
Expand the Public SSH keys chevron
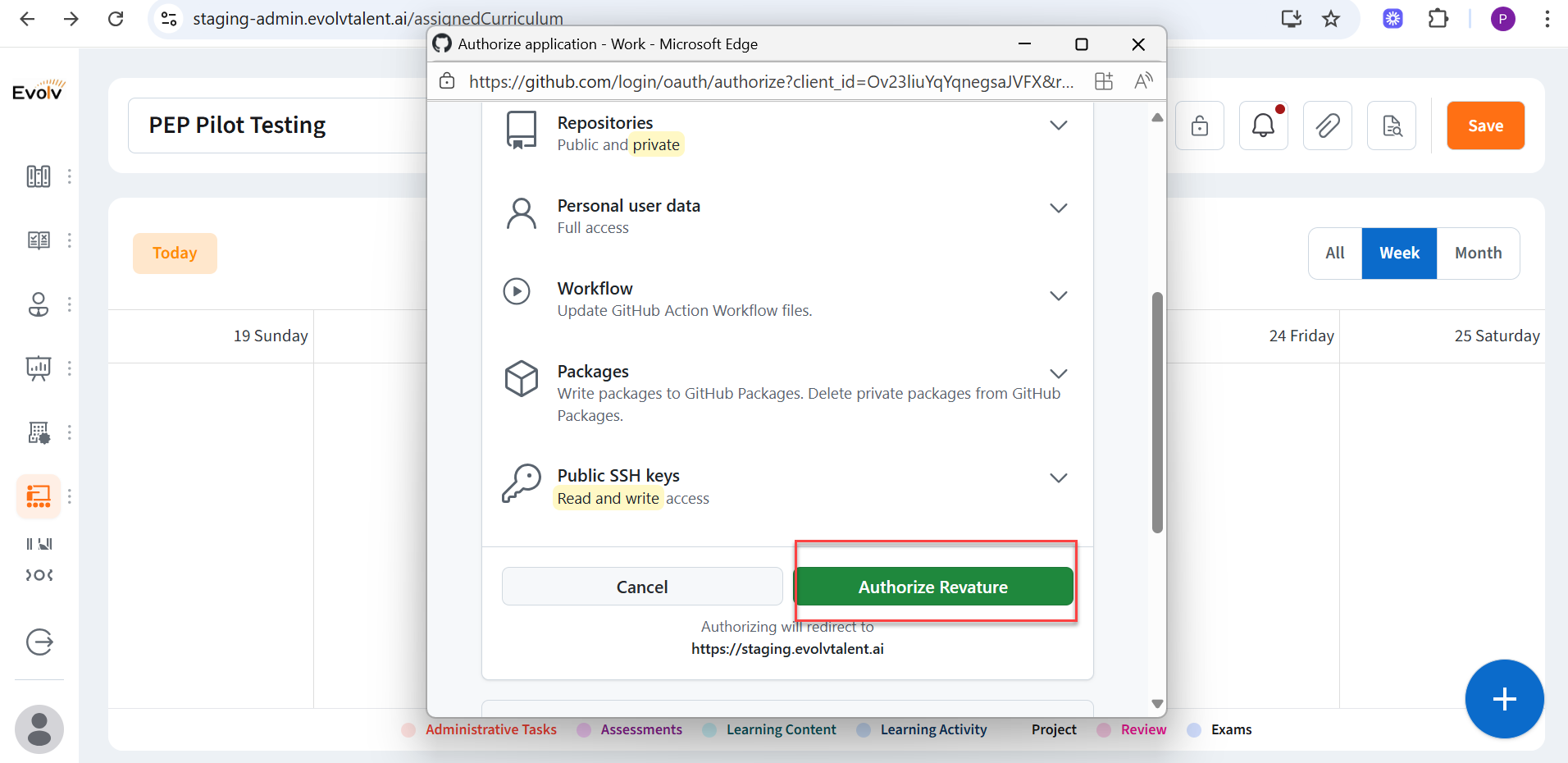(1059, 478)
